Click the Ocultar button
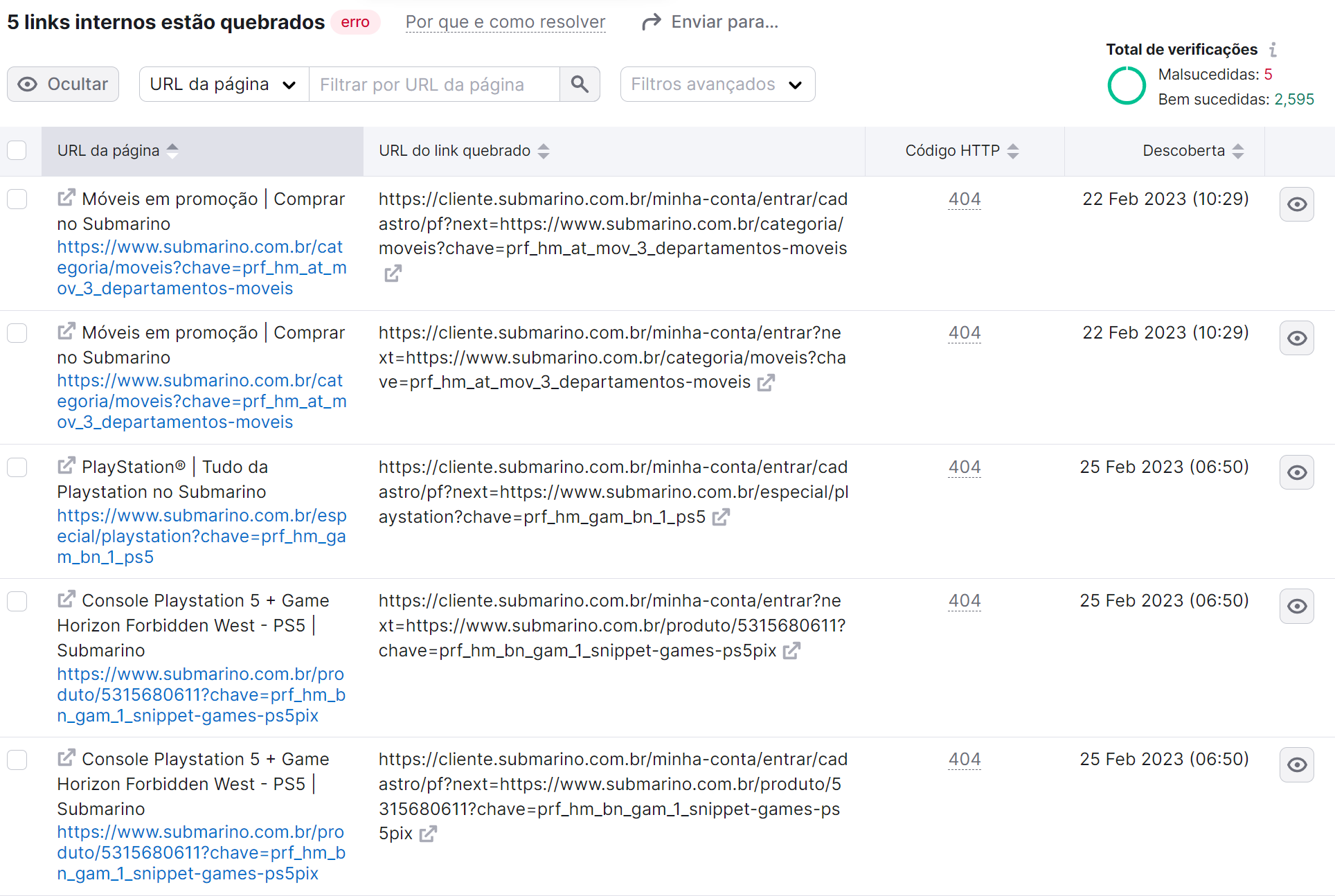 [63, 84]
